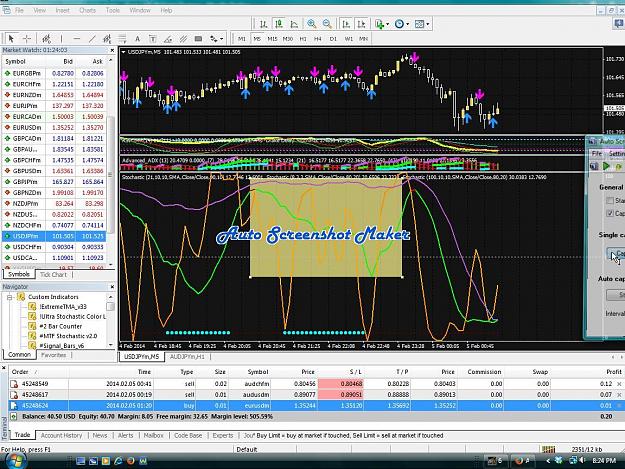The height and width of the screenshot is (469, 625).
Task: Switch chart to bar chart style
Action: pos(263,24)
